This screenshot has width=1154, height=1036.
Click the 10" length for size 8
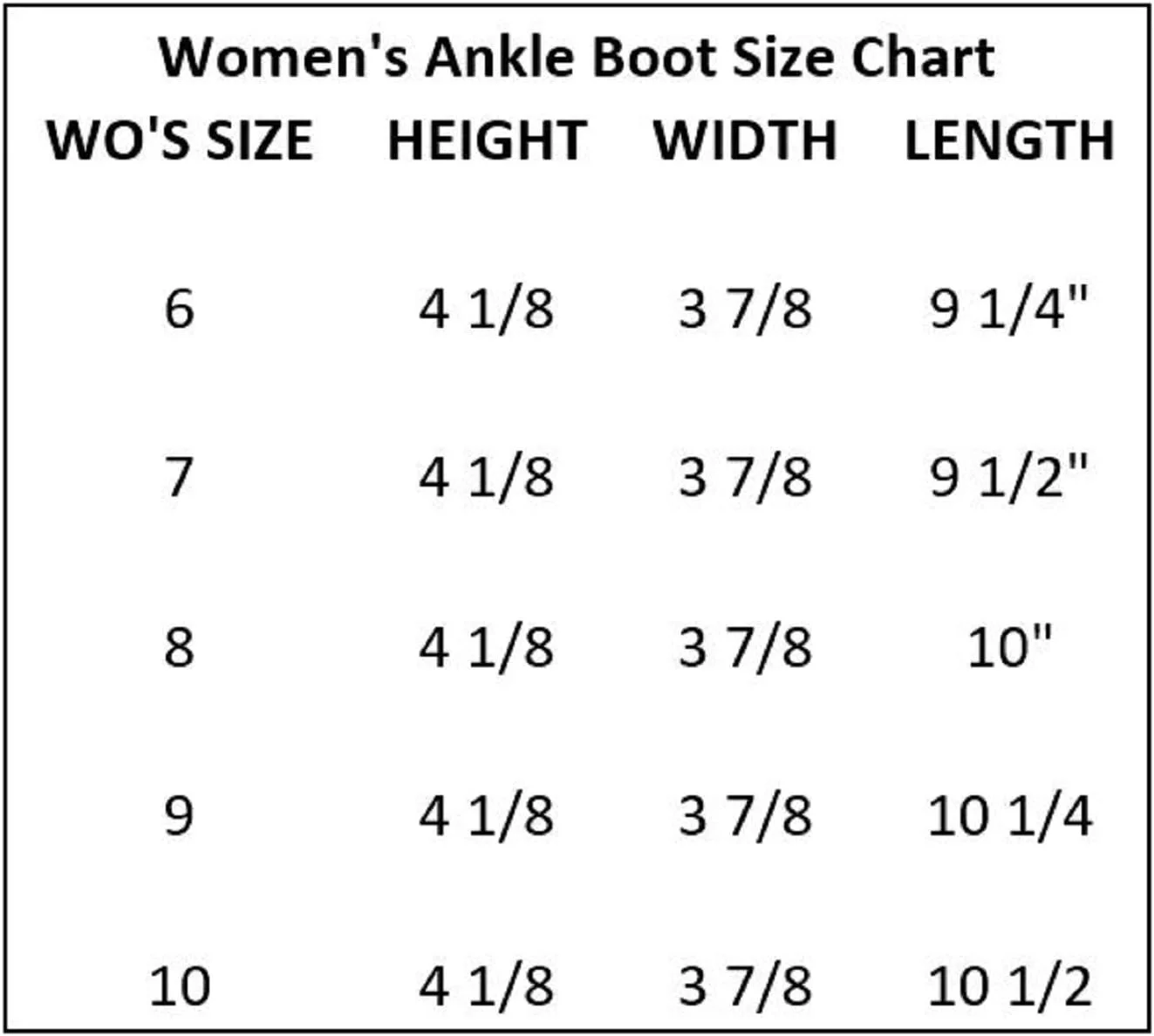click(x=1009, y=647)
